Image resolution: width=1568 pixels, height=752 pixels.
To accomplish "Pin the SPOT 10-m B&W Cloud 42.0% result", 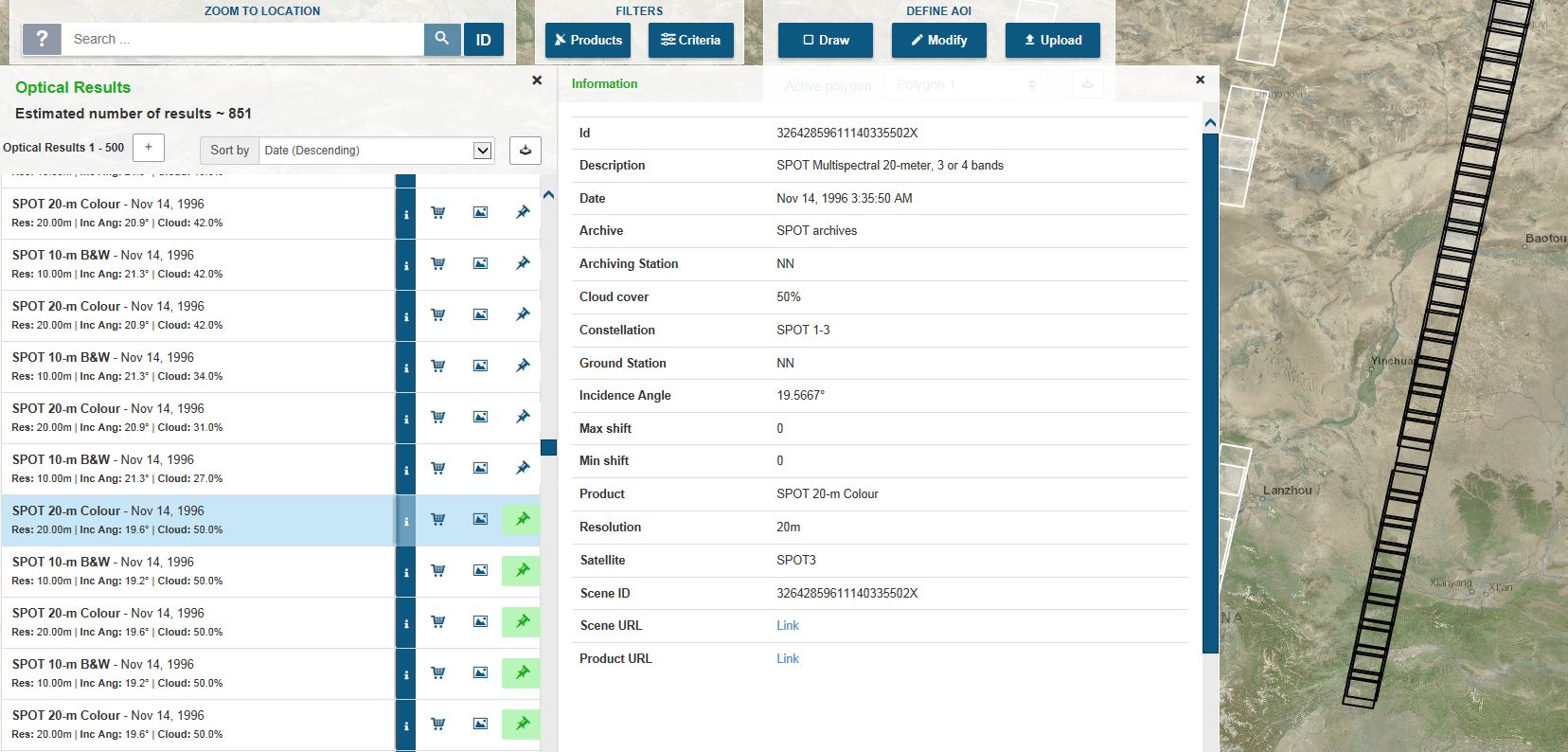I will coord(522,263).
